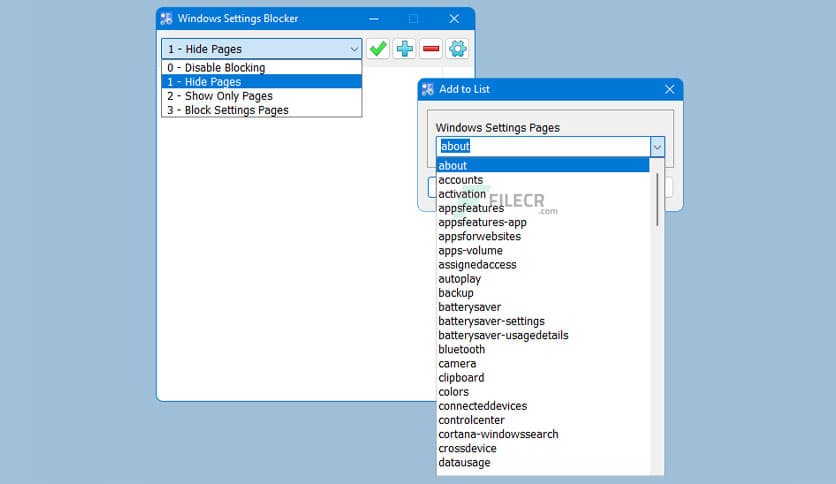Click the Windows Settings Blocker title icon
The height and width of the screenshot is (484, 836).
[x=166, y=19]
